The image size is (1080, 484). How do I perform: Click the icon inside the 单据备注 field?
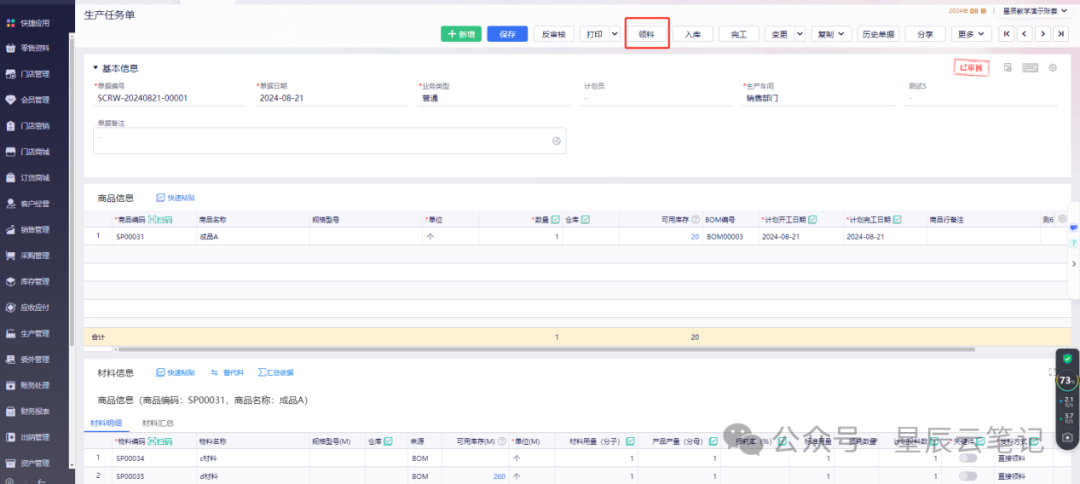click(x=557, y=140)
